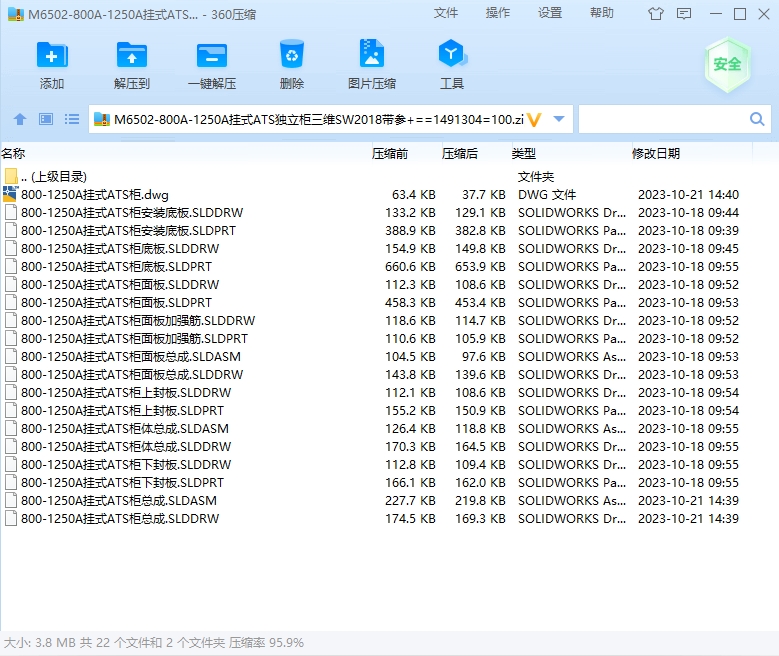The image size is (779, 656).
Task: Select 800-1250A挂式ATS柜体总成.SLDDRW
Action: click(x=126, y=447)
